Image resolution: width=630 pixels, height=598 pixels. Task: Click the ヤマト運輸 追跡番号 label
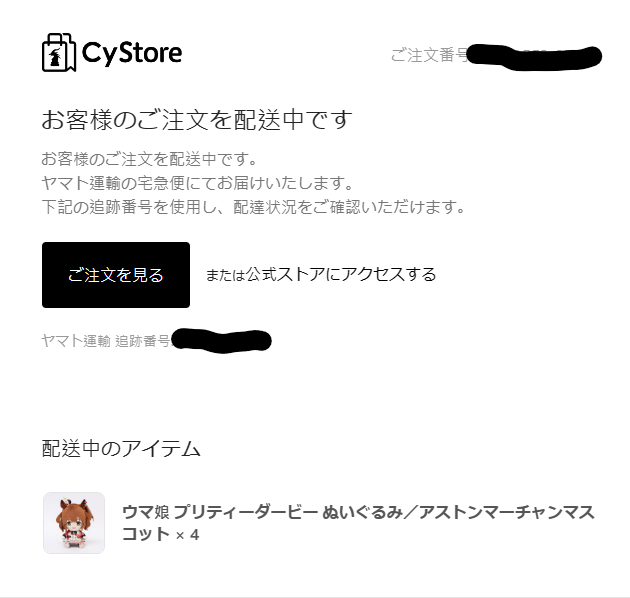coord(106,341)
